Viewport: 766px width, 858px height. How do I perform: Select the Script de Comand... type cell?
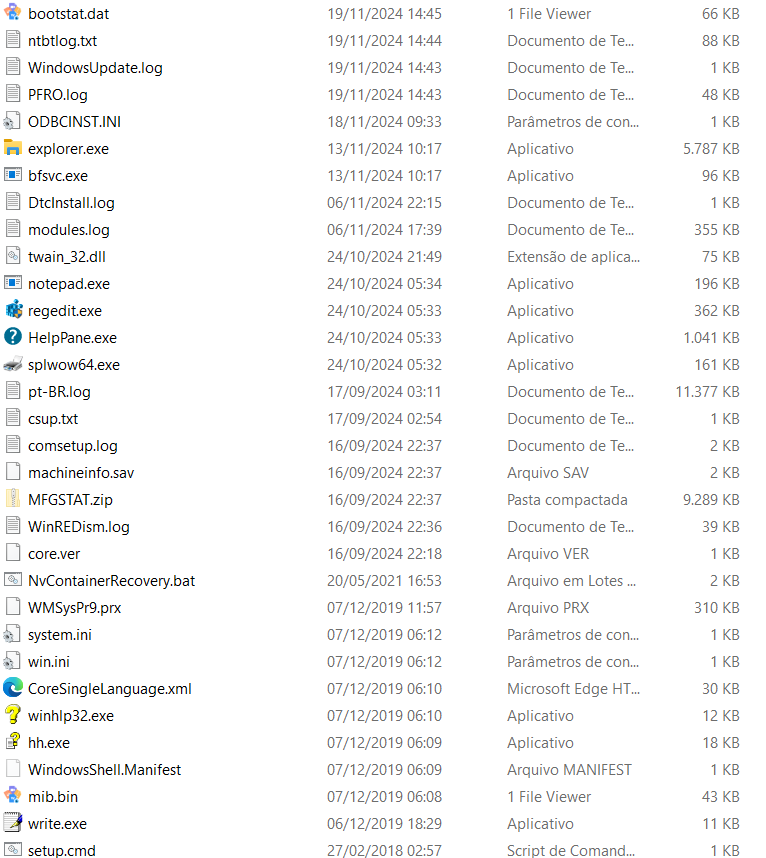571,850
